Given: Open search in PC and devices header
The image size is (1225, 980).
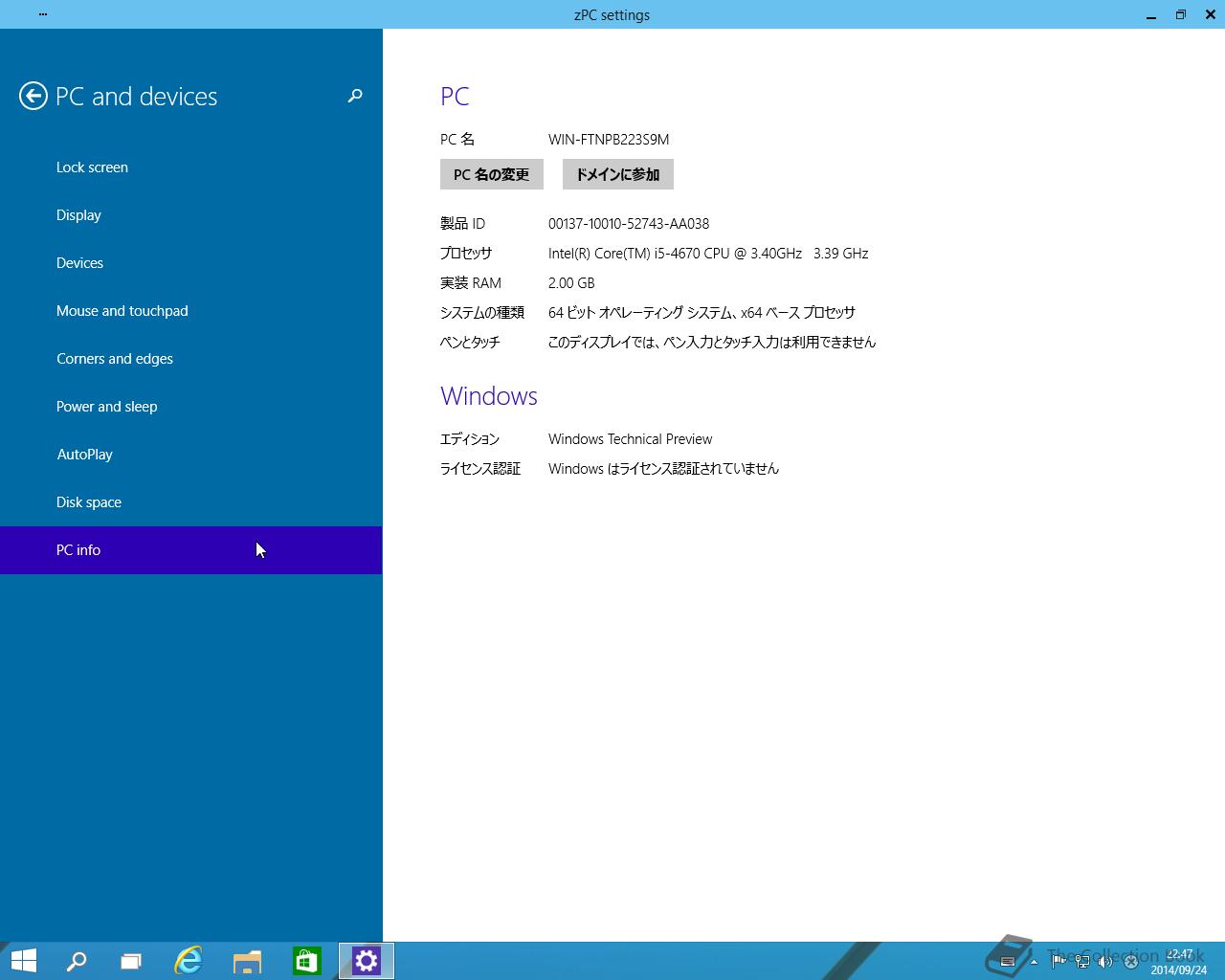Looking at the screenshot, I should click(x=355, y=96).
